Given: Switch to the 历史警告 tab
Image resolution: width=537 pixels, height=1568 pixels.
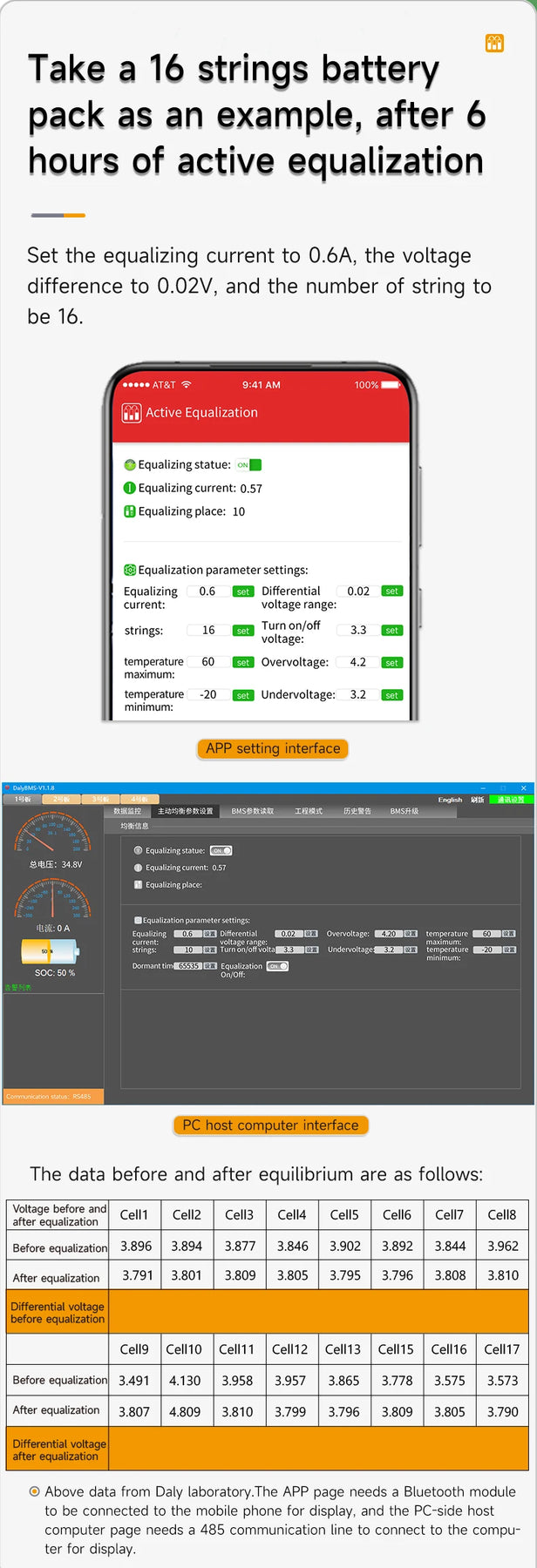Looking at the screenshot, I should tap(357, 811).
